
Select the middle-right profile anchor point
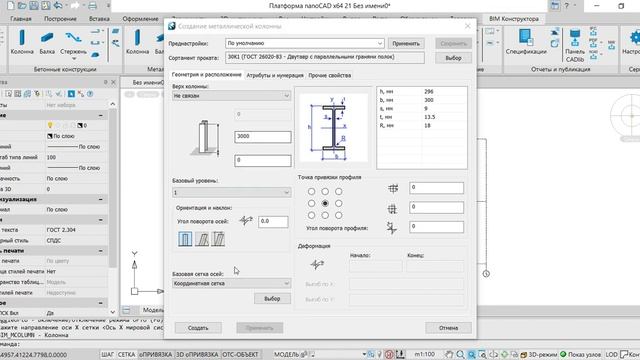[339, 203]
